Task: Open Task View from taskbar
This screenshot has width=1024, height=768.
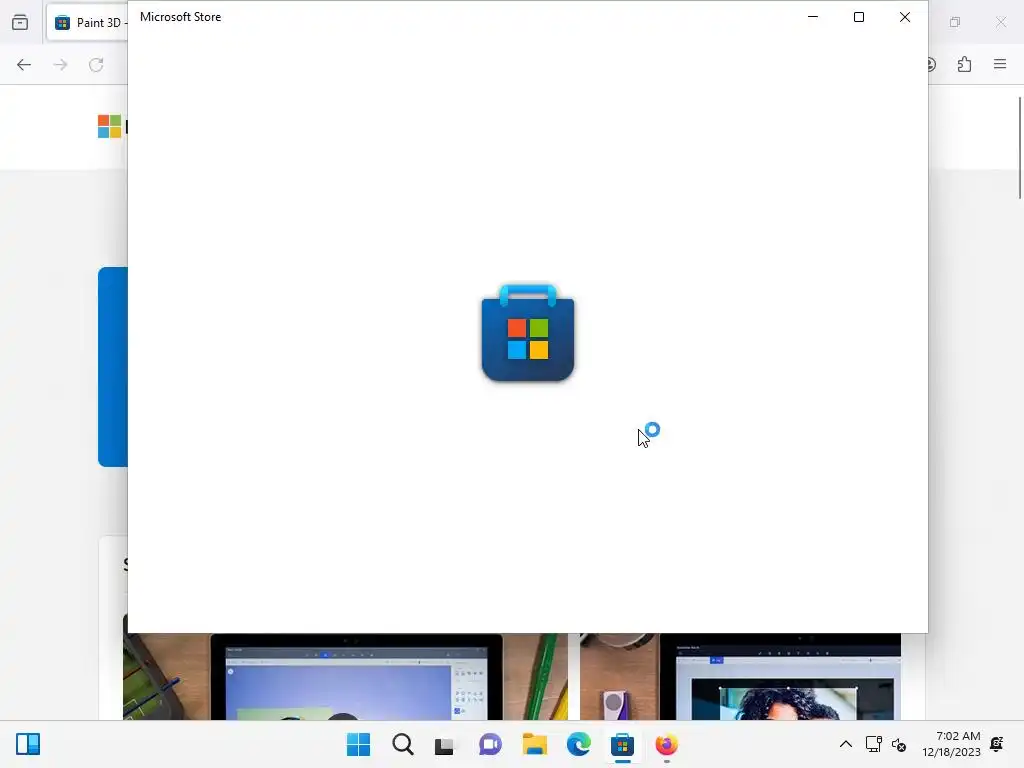Action: [445, 744]
